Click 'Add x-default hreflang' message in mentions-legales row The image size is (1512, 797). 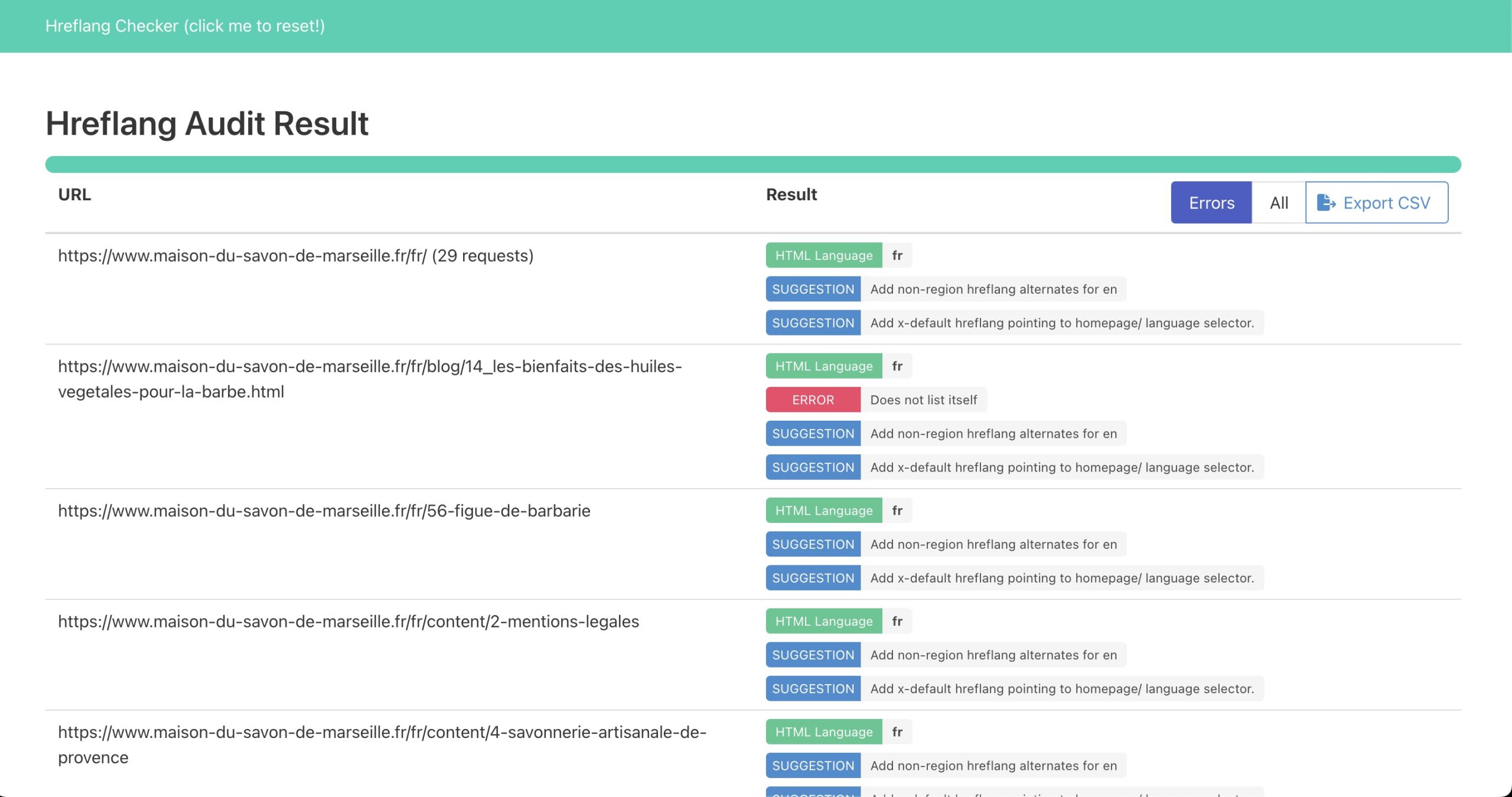pyautogui.click(x=1062, y=688)
